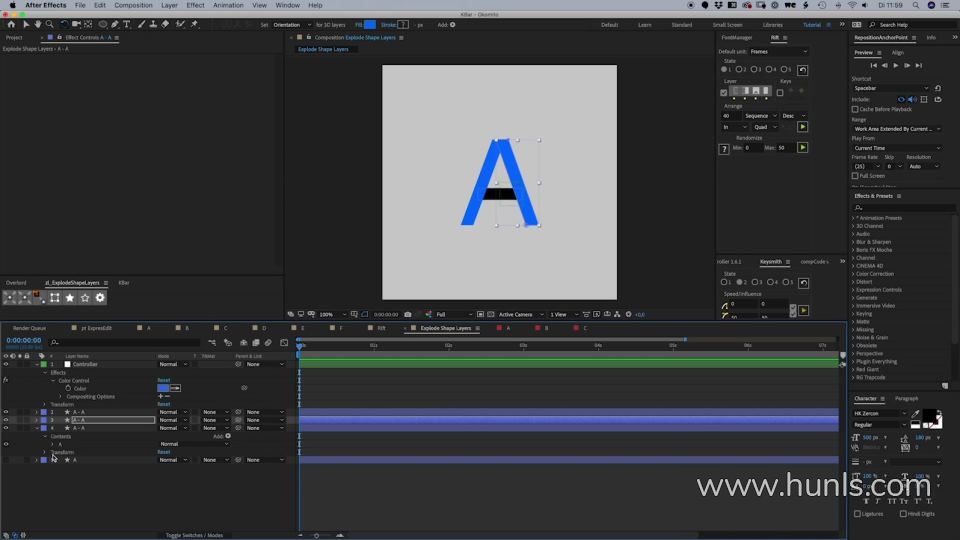The image size is (960, 540).
Task: Open the Default unit Frames dropdown
Action: pyautogui.click(x=778, y=52)
